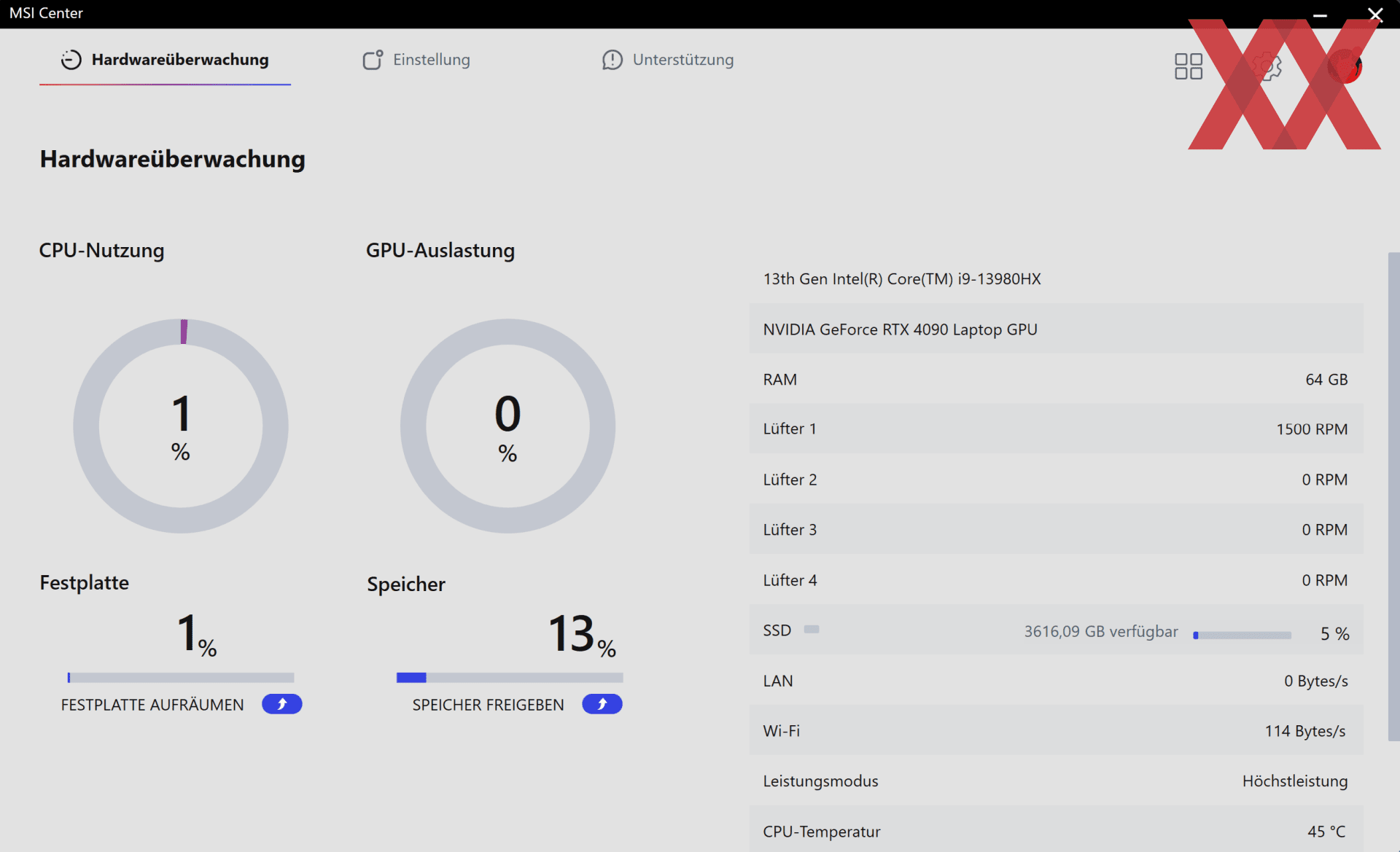Open the Unterstützung tab
Screen dimensions: 1400x852
668,60
